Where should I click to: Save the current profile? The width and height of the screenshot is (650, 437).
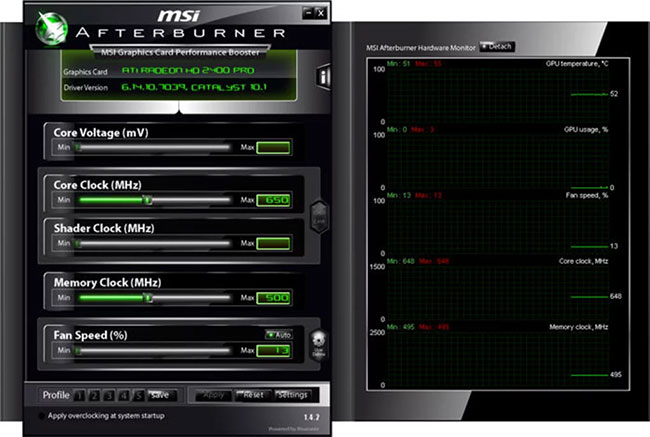tap(162, 396)
